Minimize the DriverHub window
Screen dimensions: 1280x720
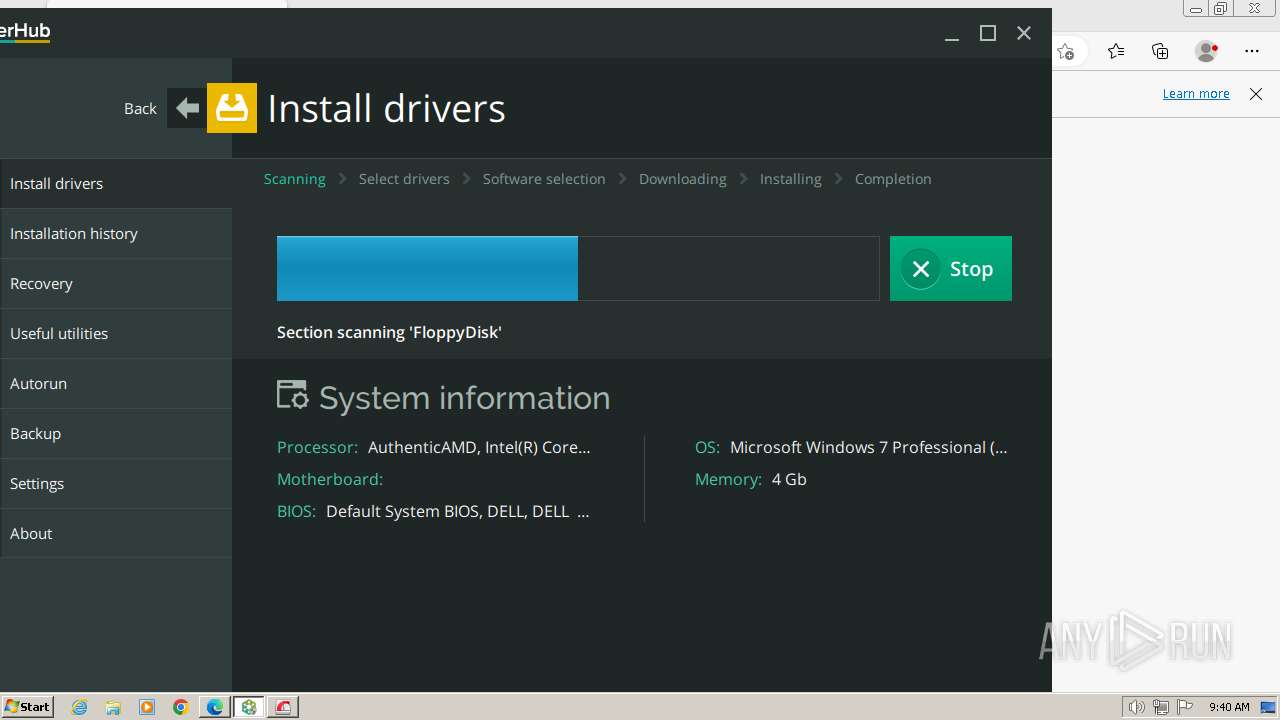[x=952, y=34]
